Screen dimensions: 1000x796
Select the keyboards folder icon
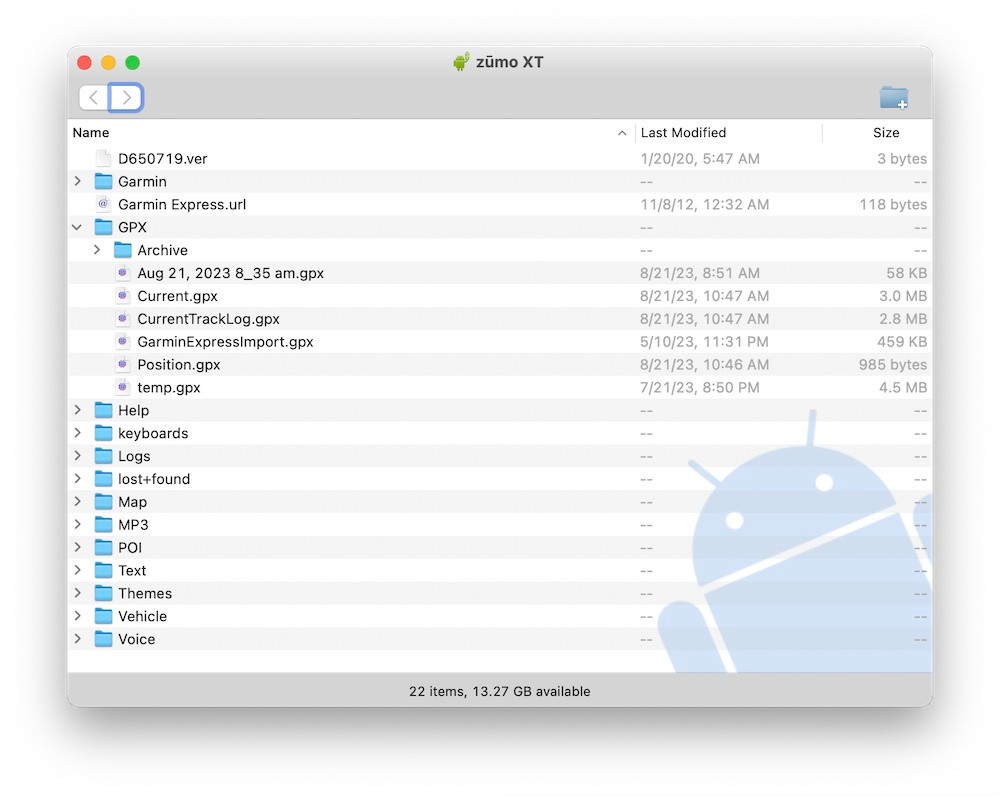103,433
